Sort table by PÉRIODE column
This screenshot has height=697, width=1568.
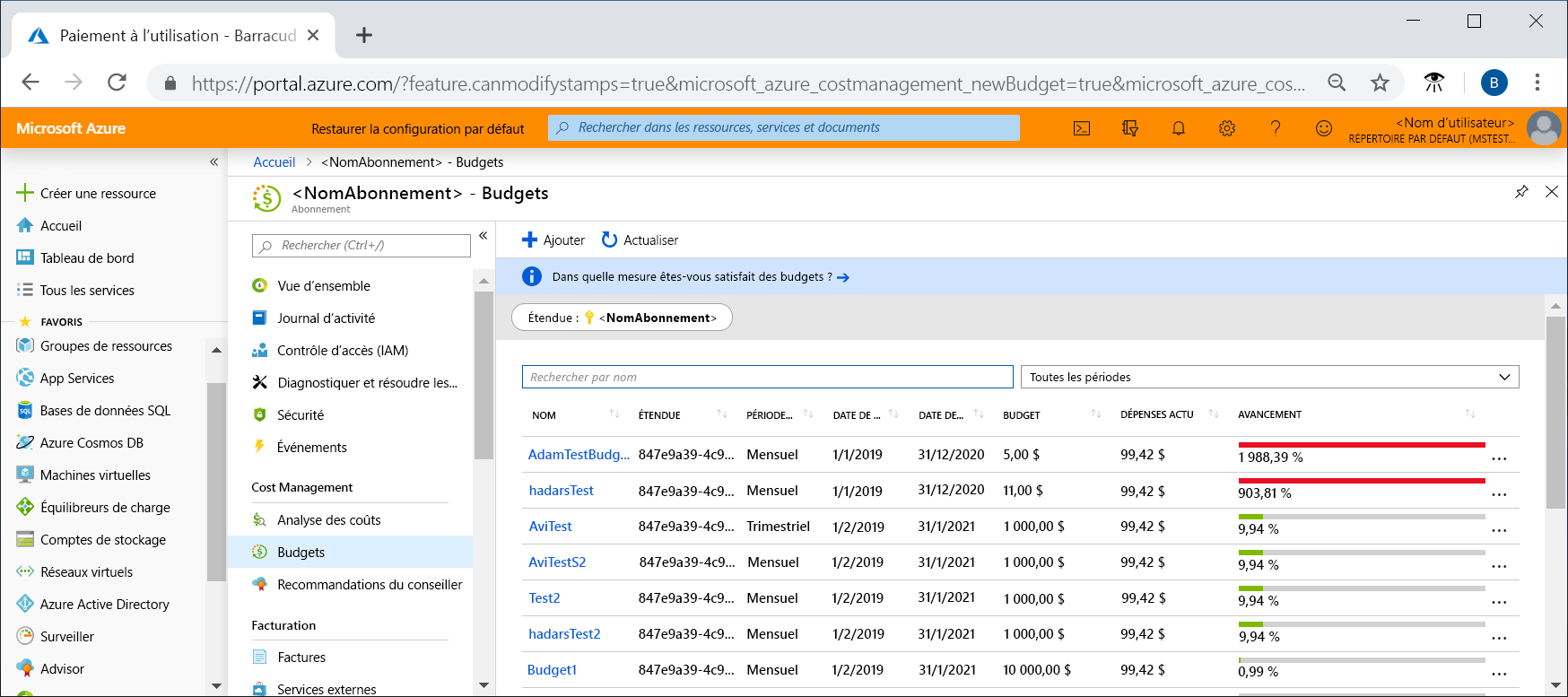click(x=808, y=414)
